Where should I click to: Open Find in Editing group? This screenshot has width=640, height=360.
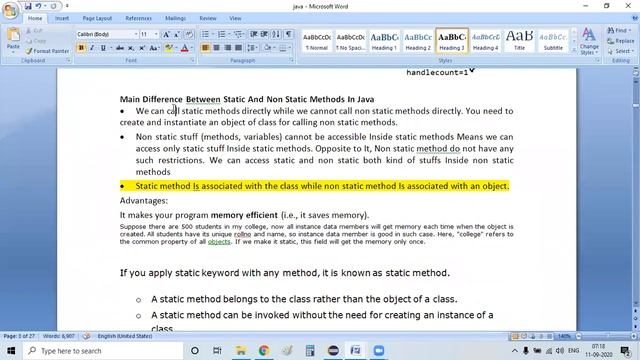click(x=618, y=31)
